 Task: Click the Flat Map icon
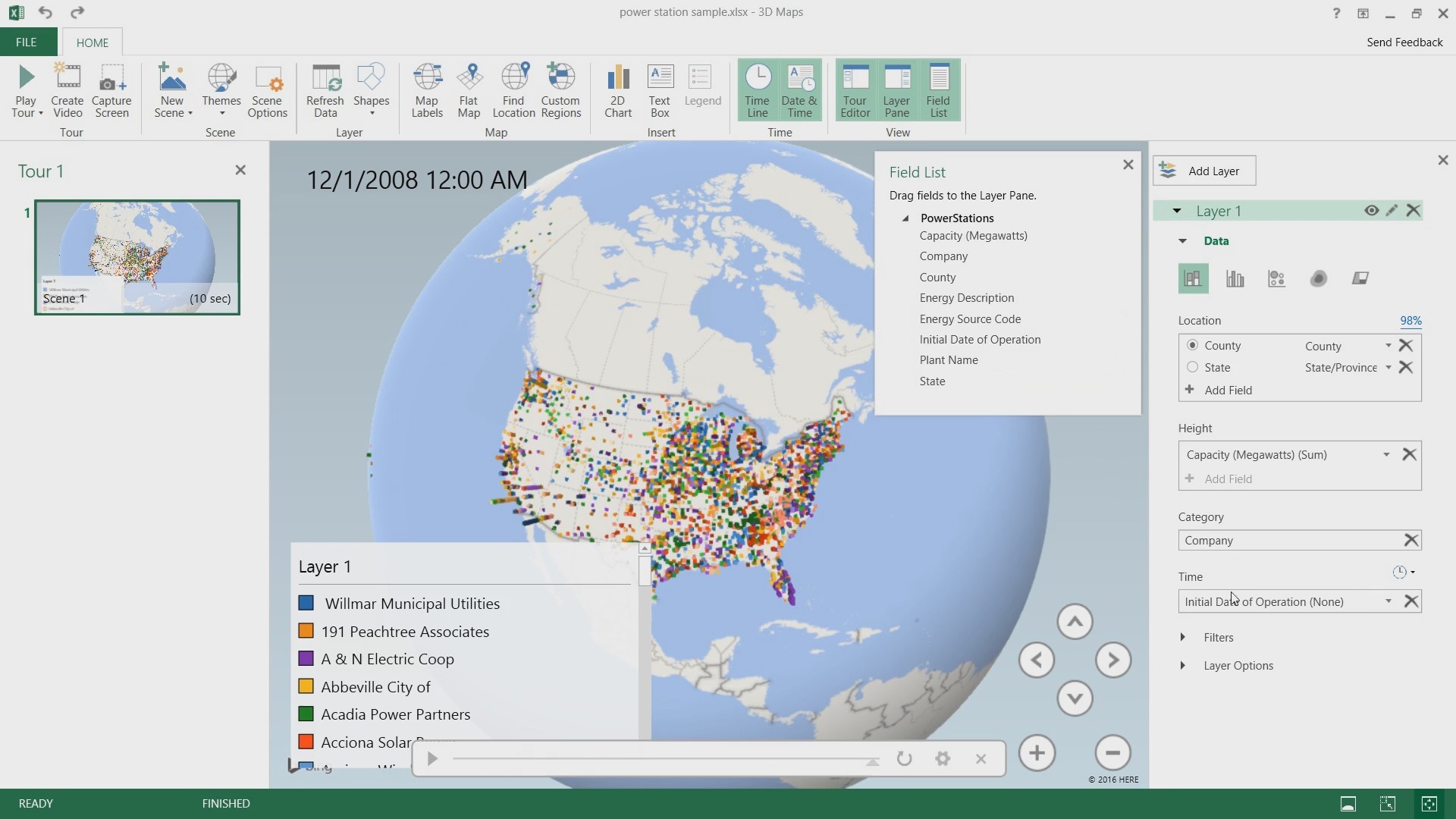tap(469, 90)
